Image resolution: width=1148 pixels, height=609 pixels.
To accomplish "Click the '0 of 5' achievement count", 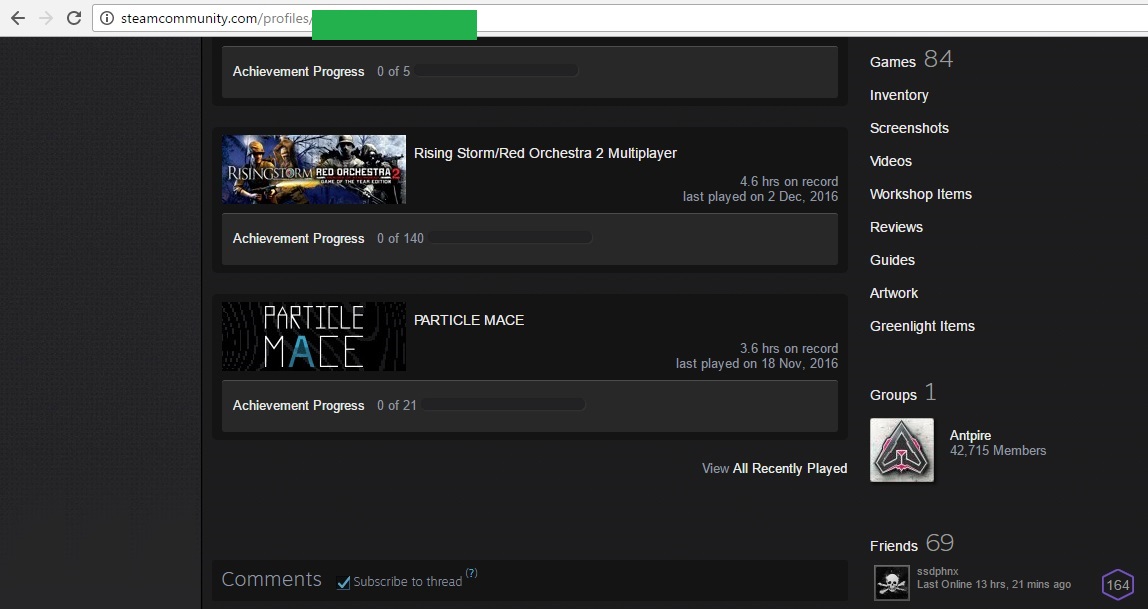I will (393, 71).
